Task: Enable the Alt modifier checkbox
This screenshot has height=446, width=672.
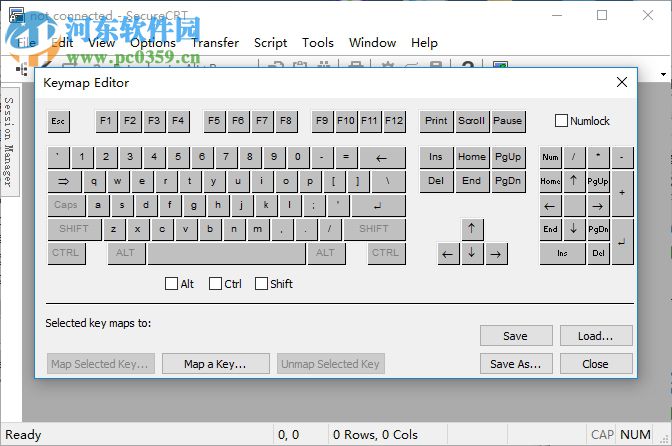Action: click(171, 284)
